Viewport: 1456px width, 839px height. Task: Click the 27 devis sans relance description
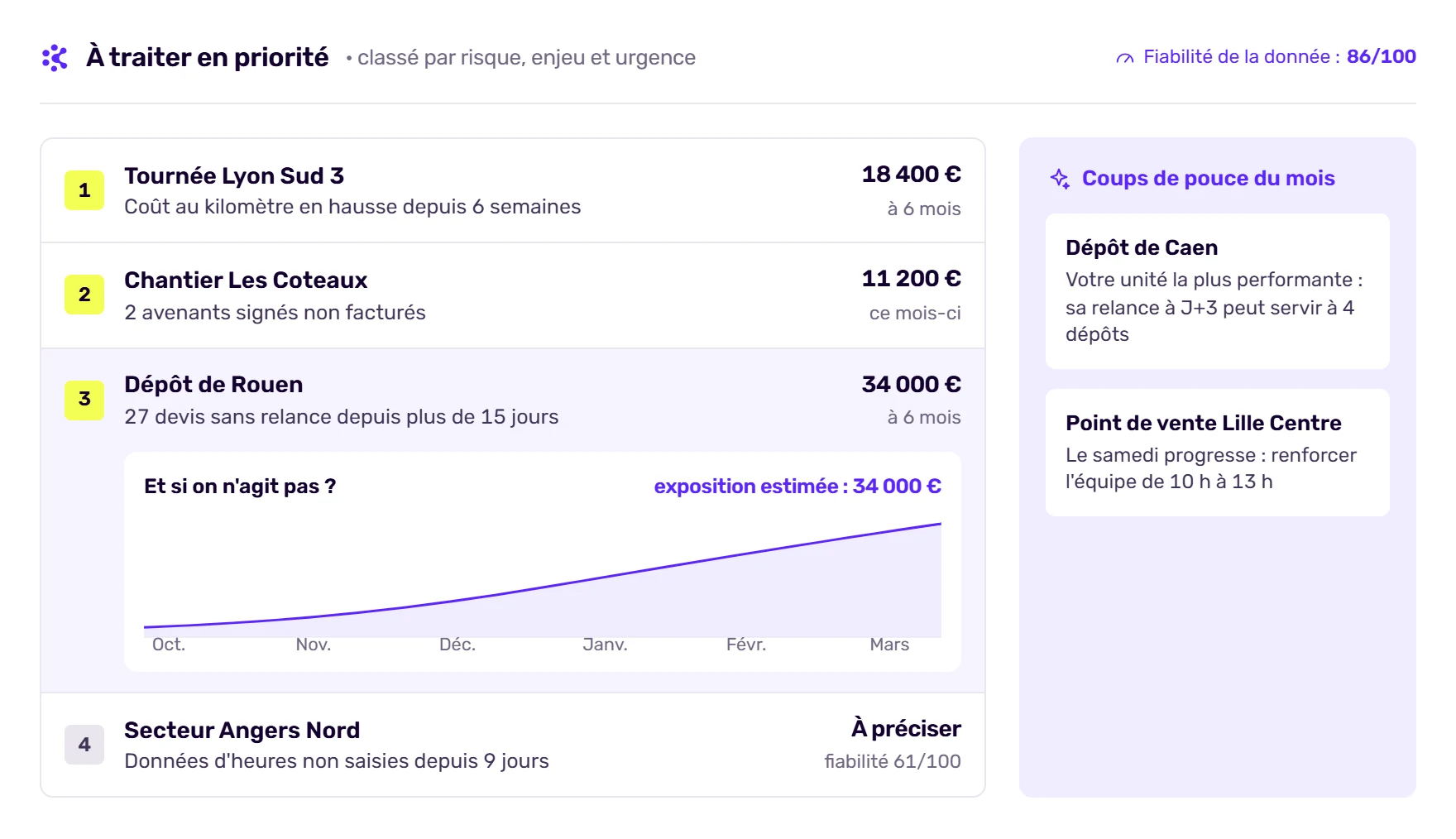(x=342, y=417)
